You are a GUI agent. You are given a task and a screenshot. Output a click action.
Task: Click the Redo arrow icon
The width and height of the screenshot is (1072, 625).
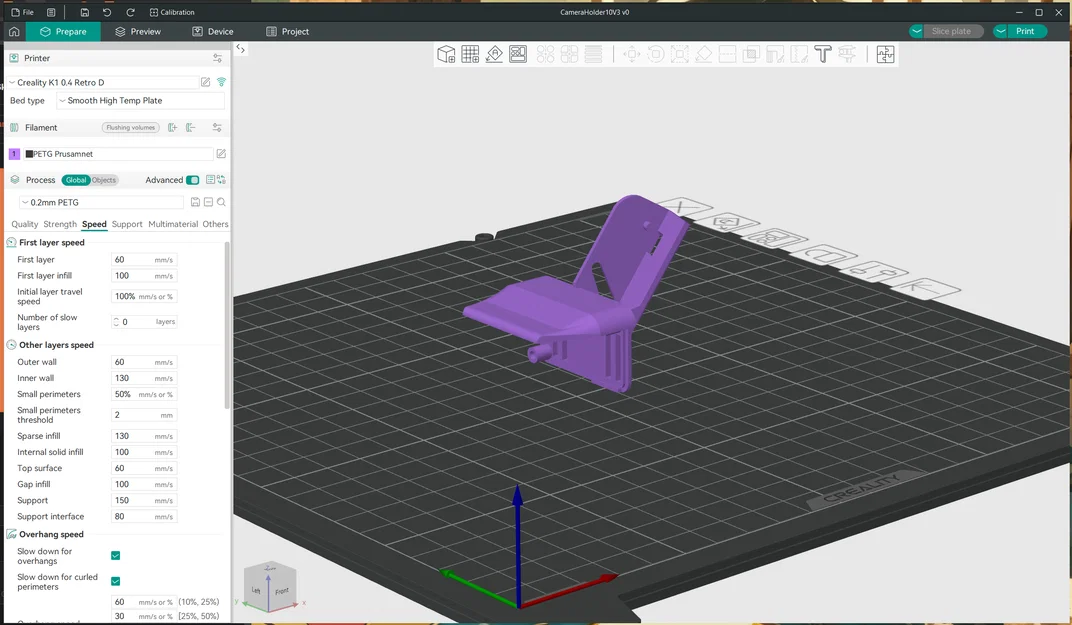[130, 12]
